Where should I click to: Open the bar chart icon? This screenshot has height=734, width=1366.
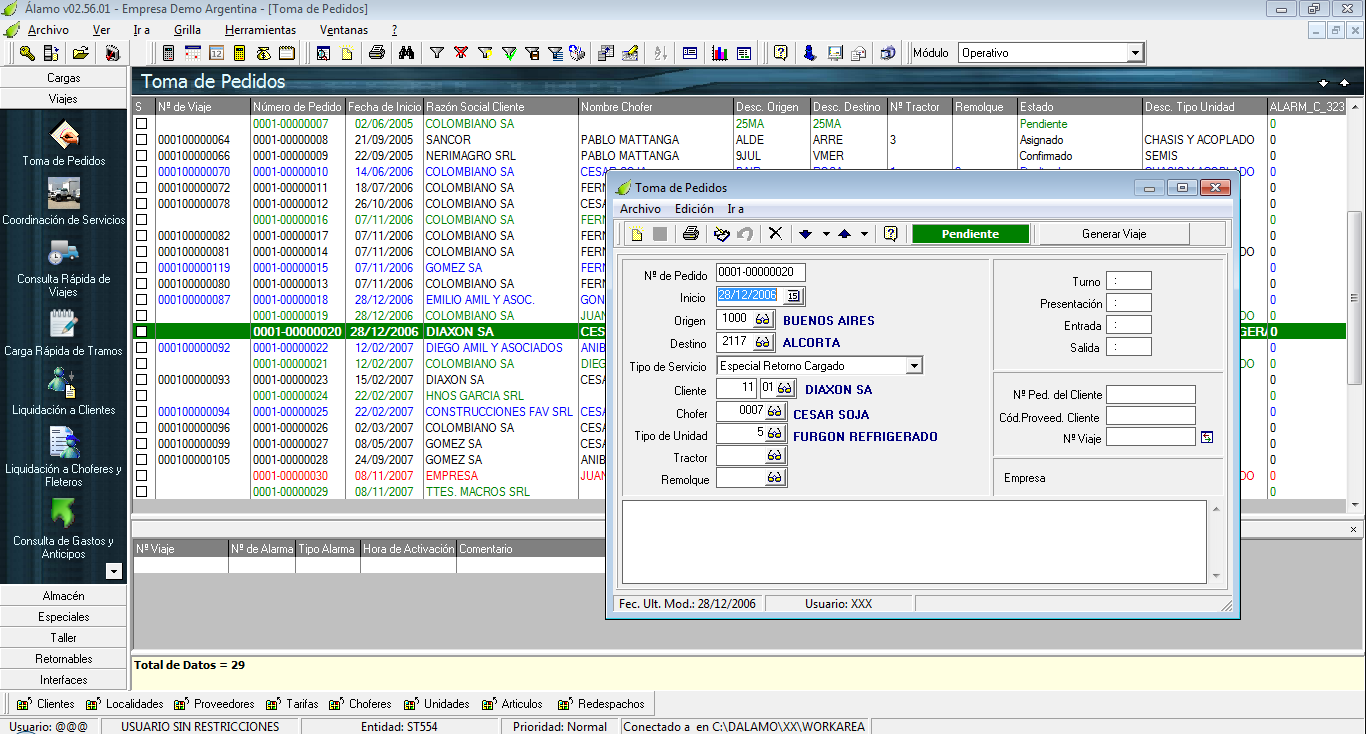[719, 53]
